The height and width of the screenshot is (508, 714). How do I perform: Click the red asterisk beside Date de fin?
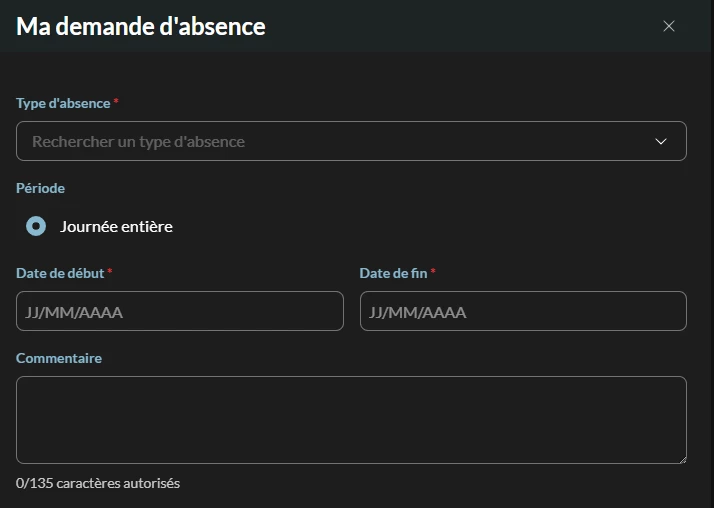click(433, 272)
